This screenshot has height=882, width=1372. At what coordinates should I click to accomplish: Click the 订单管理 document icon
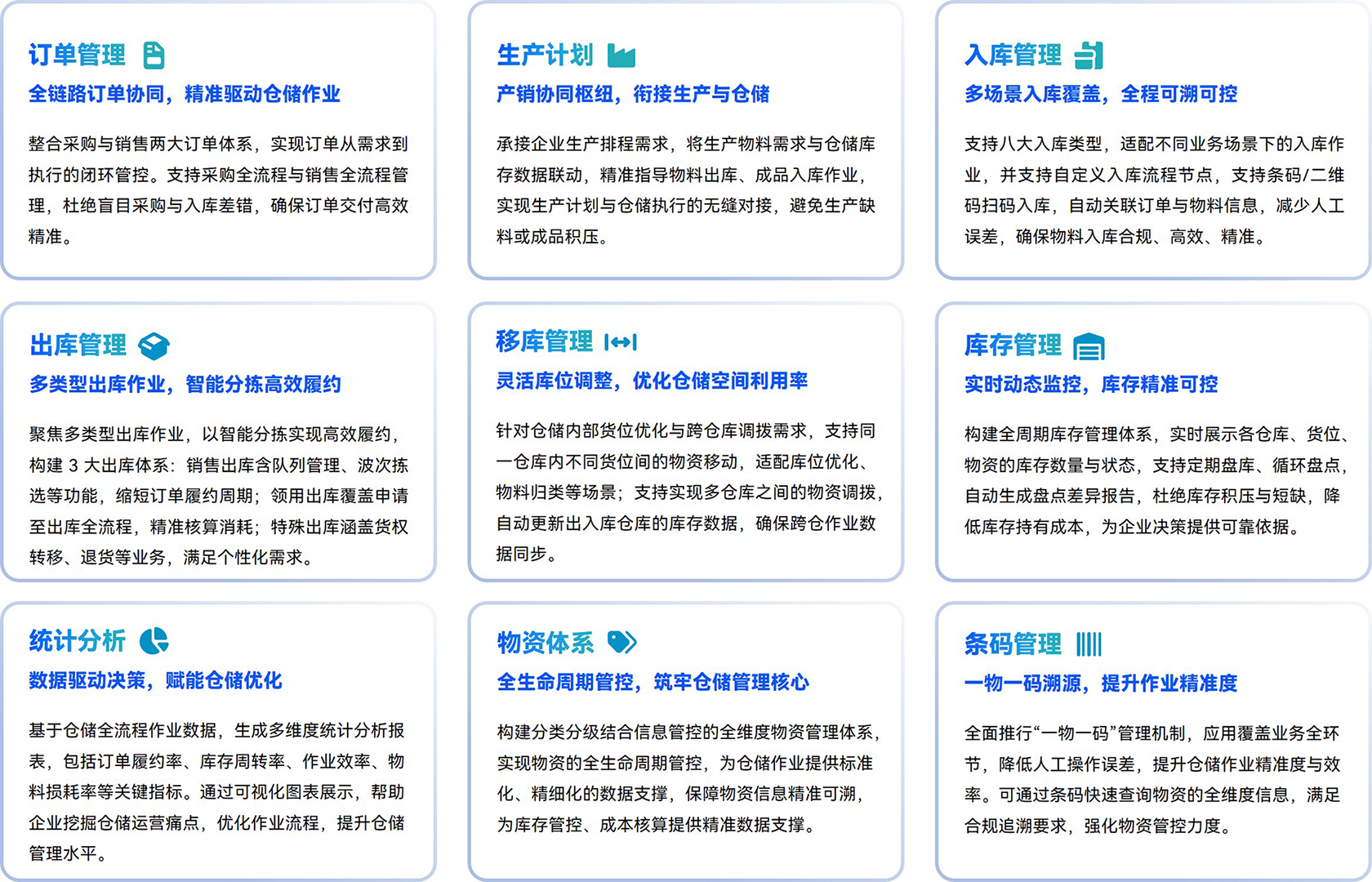tap(154, 56)
